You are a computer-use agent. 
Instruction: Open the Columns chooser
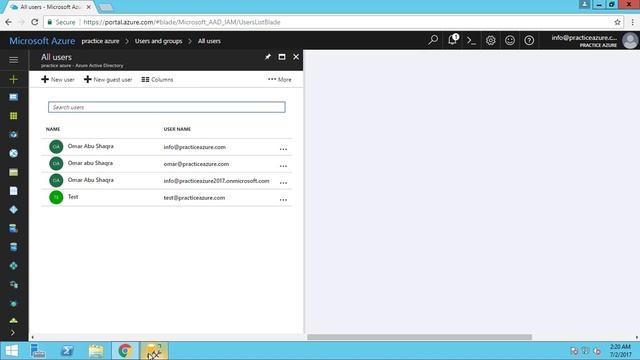[x=157, y=80]
